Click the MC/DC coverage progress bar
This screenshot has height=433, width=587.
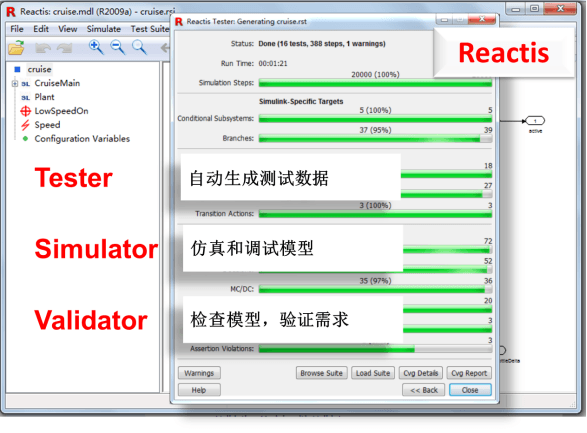coord(375,289)
